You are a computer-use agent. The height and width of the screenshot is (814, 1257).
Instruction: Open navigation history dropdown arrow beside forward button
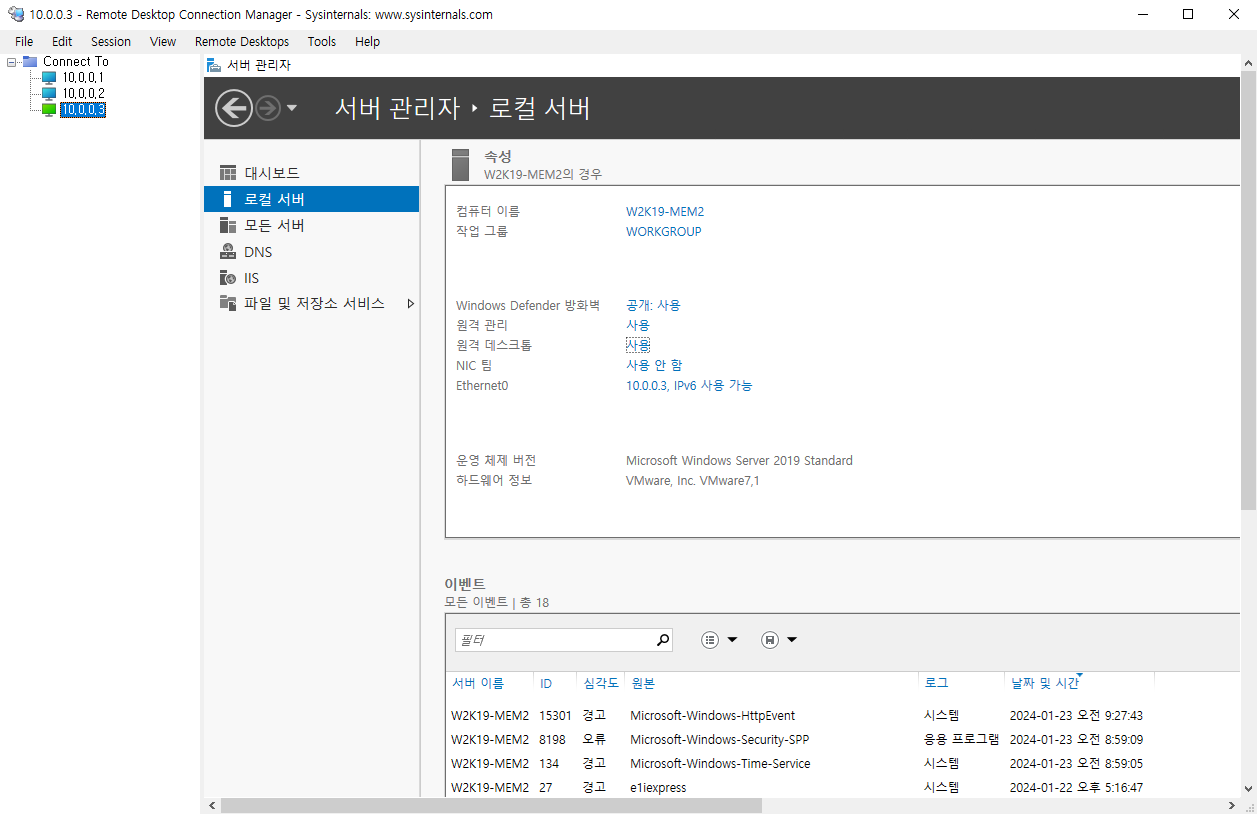(292, 108)
